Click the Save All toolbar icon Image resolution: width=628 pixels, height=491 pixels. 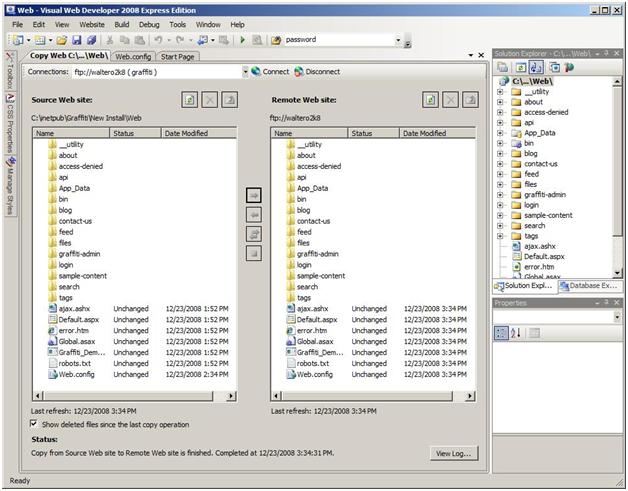[91, 40]
